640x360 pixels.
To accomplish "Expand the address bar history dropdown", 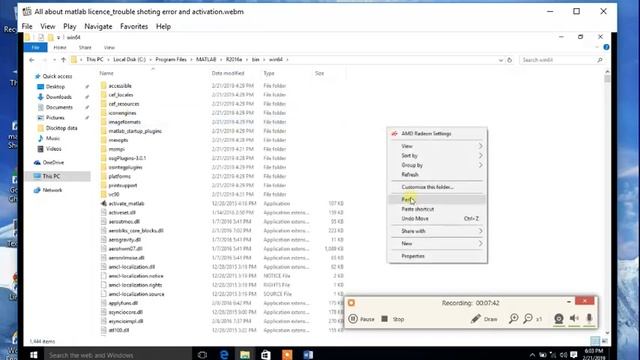I will [x=501, y=60].
